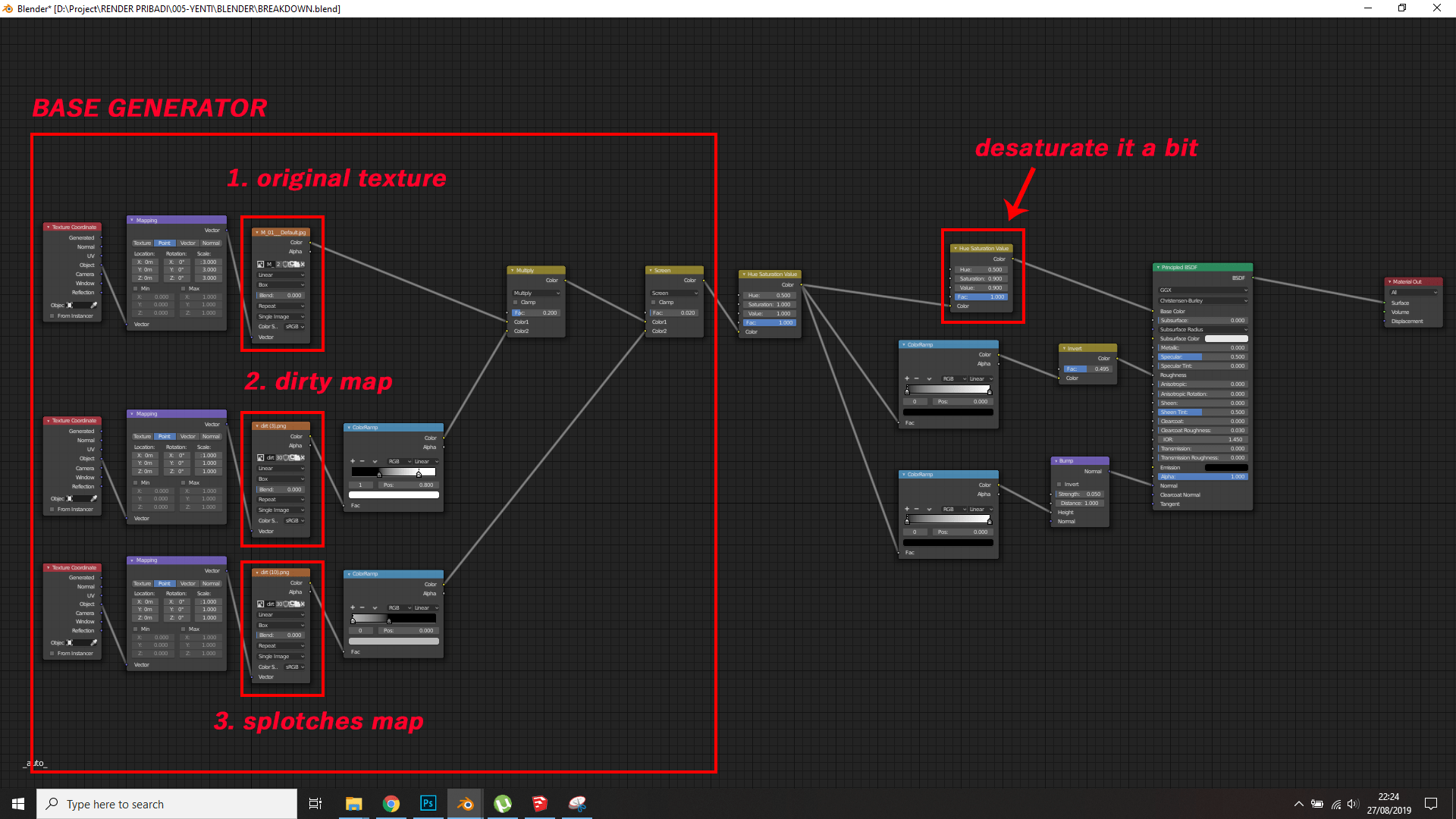The height and width of the screenshot is (819, 1456).
Task: Delete color stop in ColorRamp feeding Bump node
Action: click(917, 510)
